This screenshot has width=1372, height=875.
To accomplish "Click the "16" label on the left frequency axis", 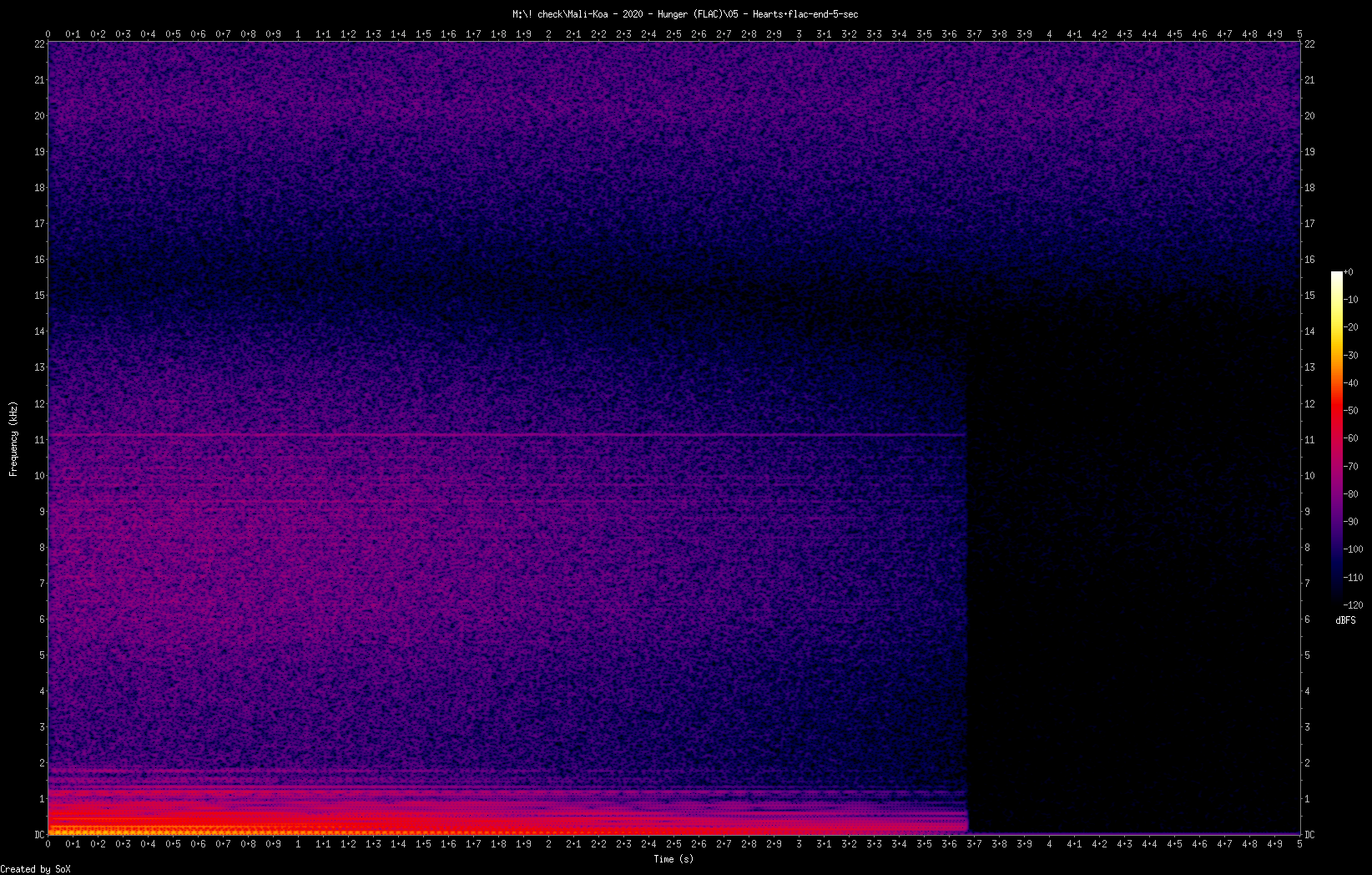I will pos(39,260).
